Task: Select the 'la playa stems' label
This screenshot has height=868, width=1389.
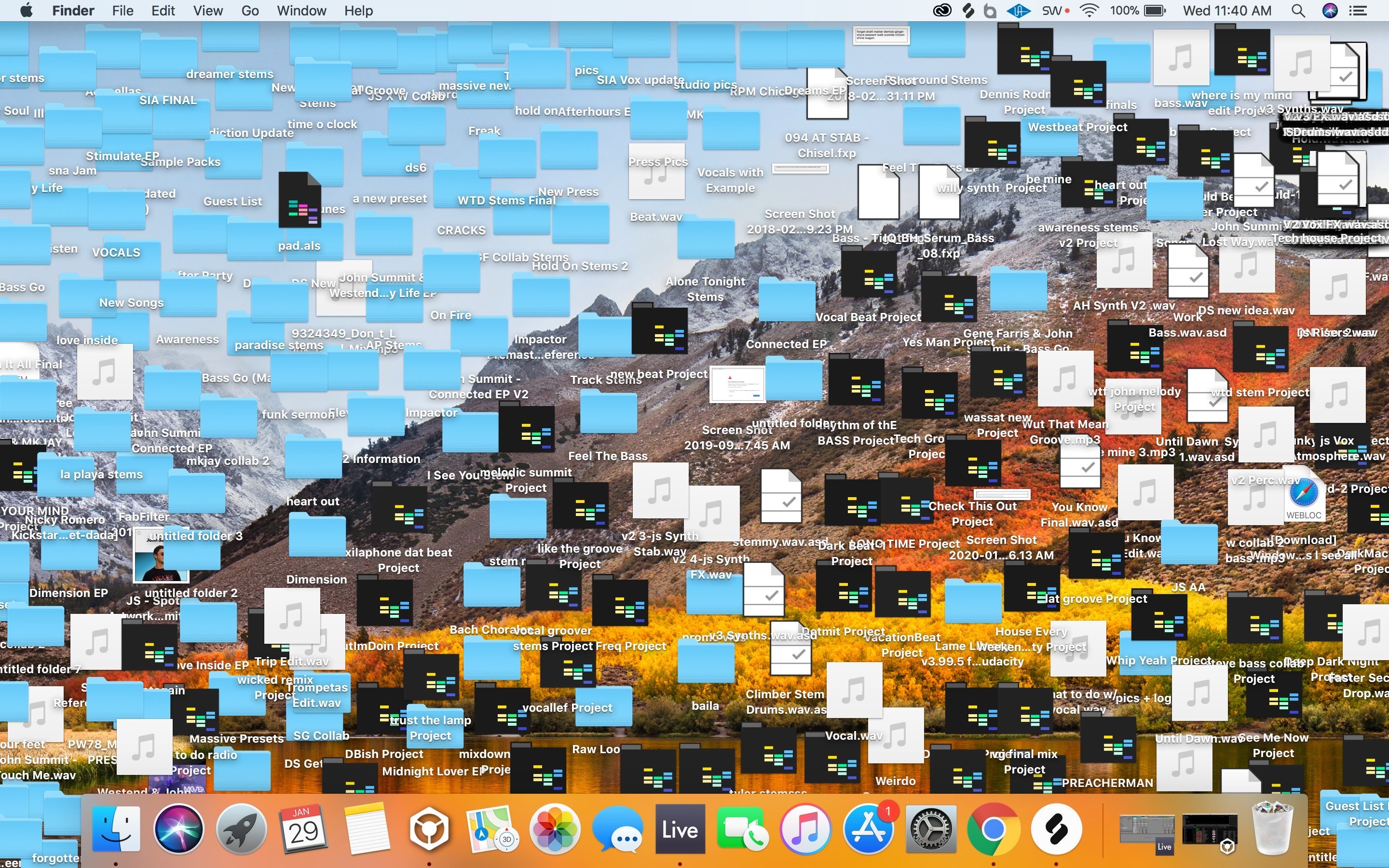Action: coord(101,474)
